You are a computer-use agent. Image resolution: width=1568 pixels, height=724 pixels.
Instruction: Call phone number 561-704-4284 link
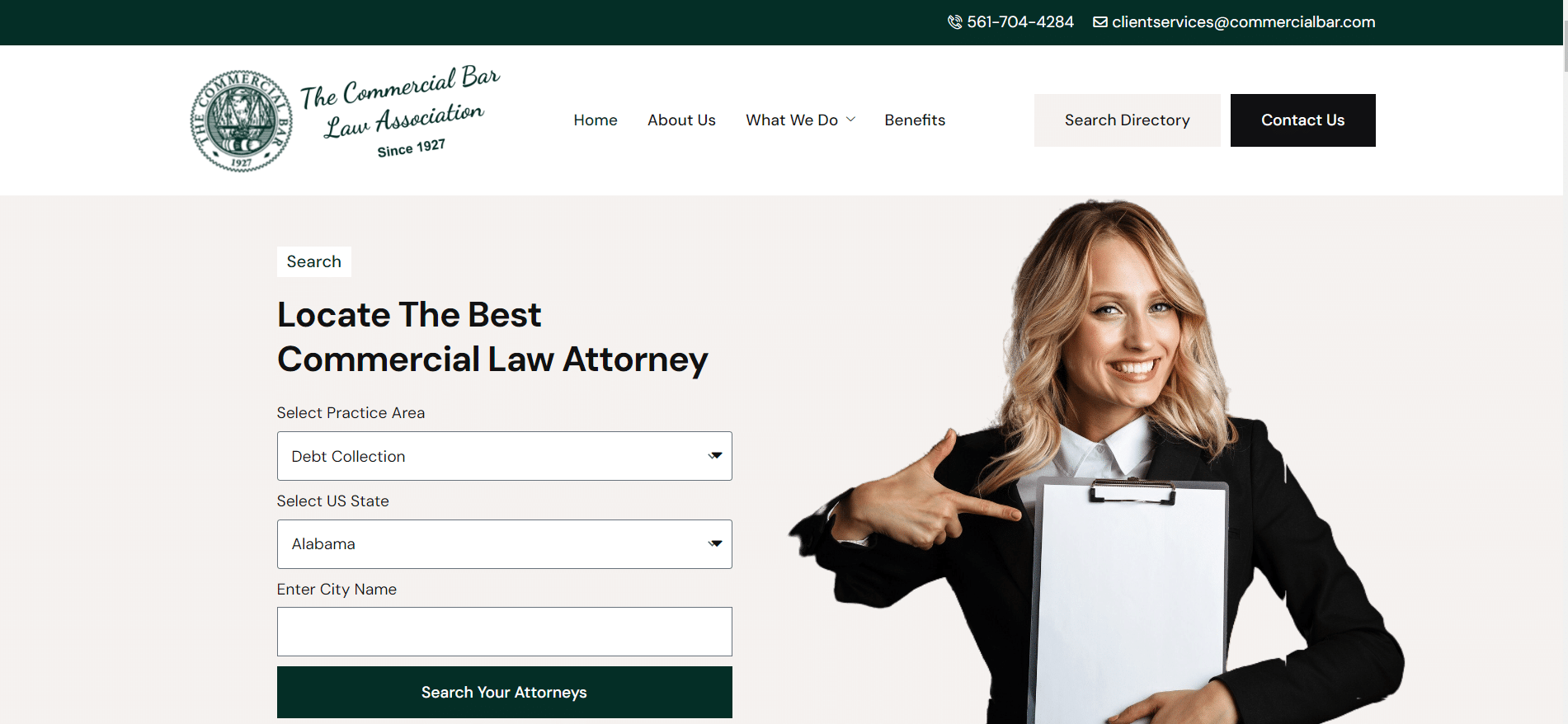(1020, 22)
